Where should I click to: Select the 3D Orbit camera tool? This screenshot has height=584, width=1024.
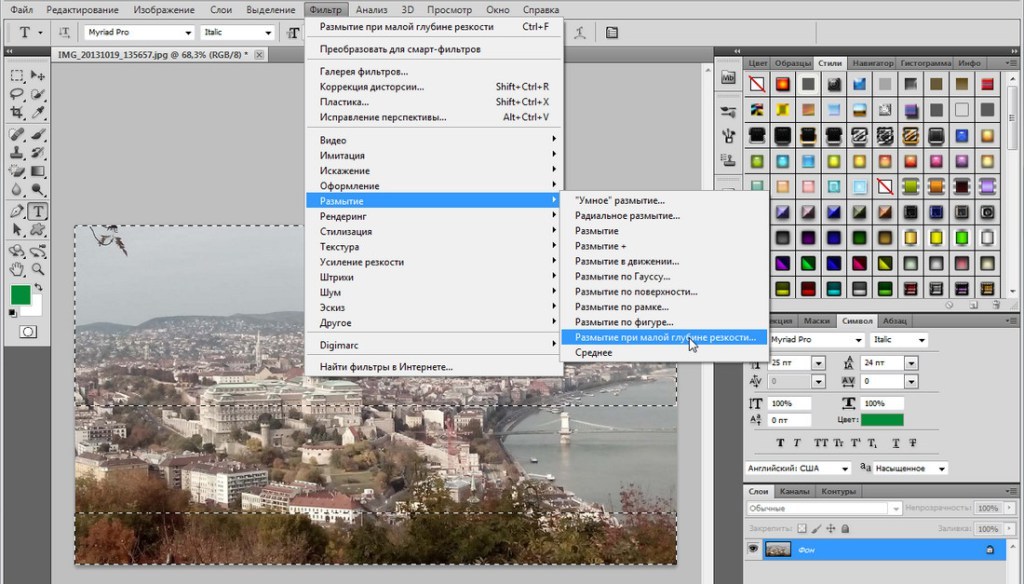38,251
